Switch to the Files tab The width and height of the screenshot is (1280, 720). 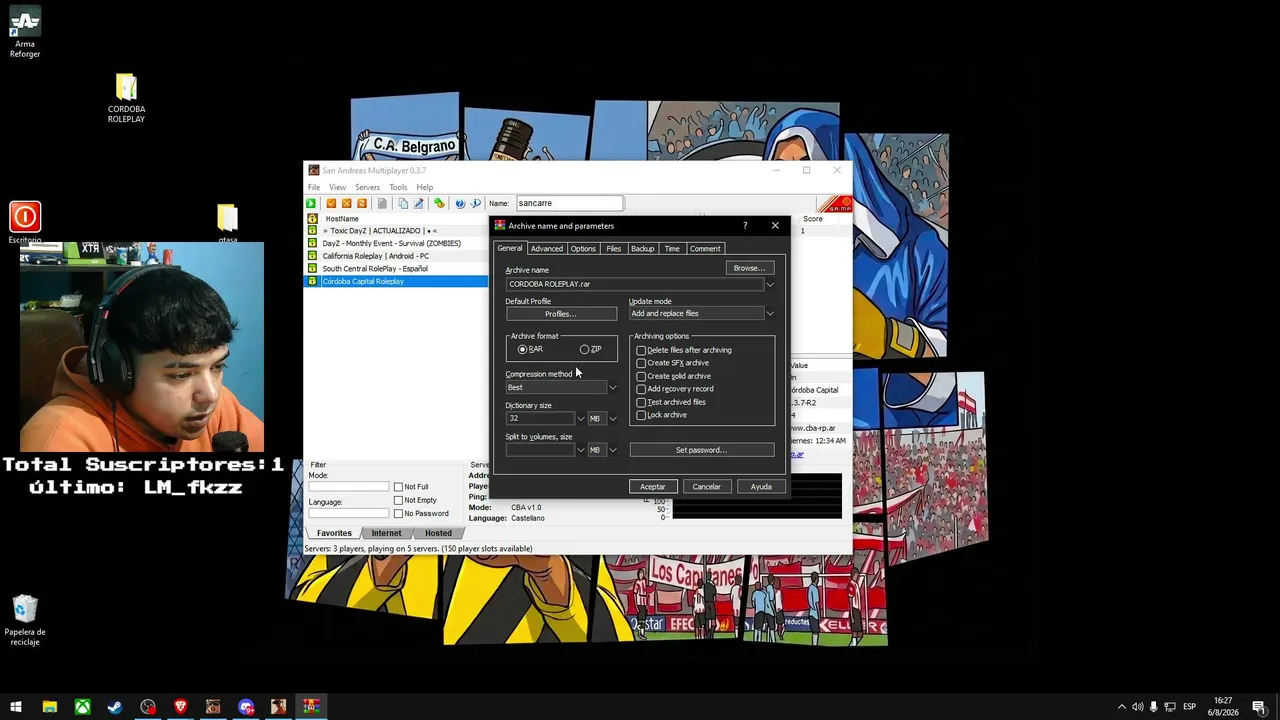pos(614,249)
